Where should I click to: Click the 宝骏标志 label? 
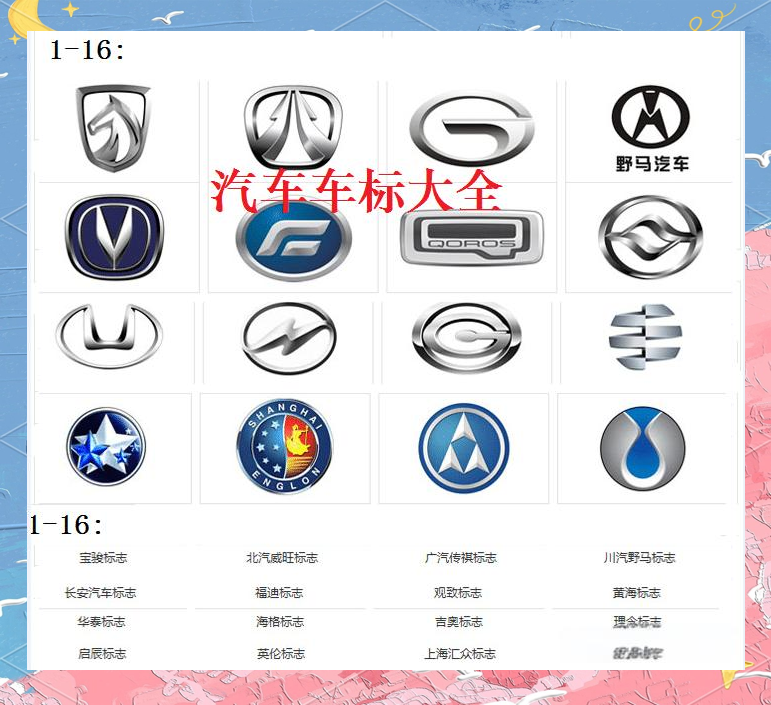[x=103, y=558]
